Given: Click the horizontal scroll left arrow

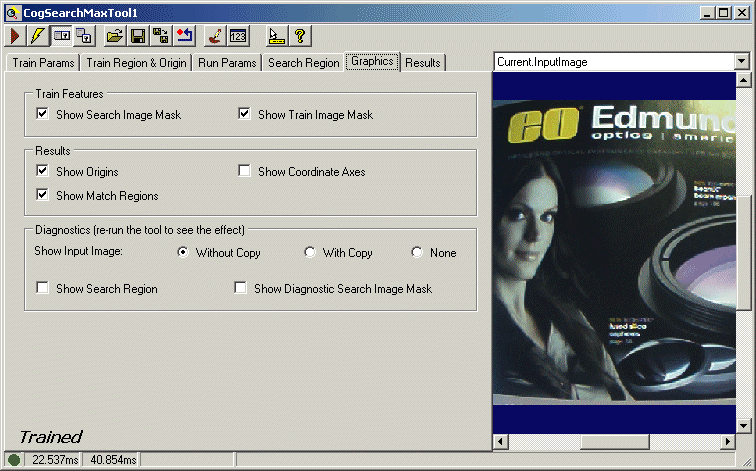Looking at the screenshot, I should click(x=500, y=441).
